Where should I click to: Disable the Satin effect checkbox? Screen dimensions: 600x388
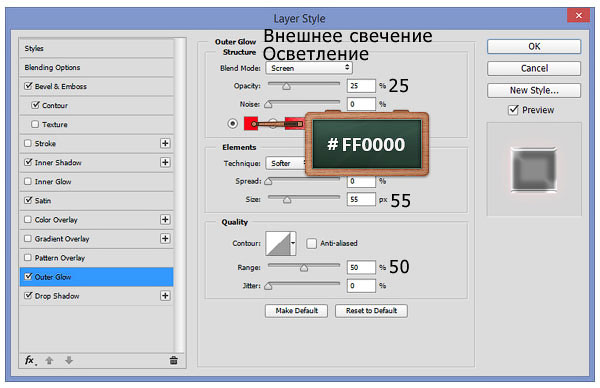click(28, 200)
